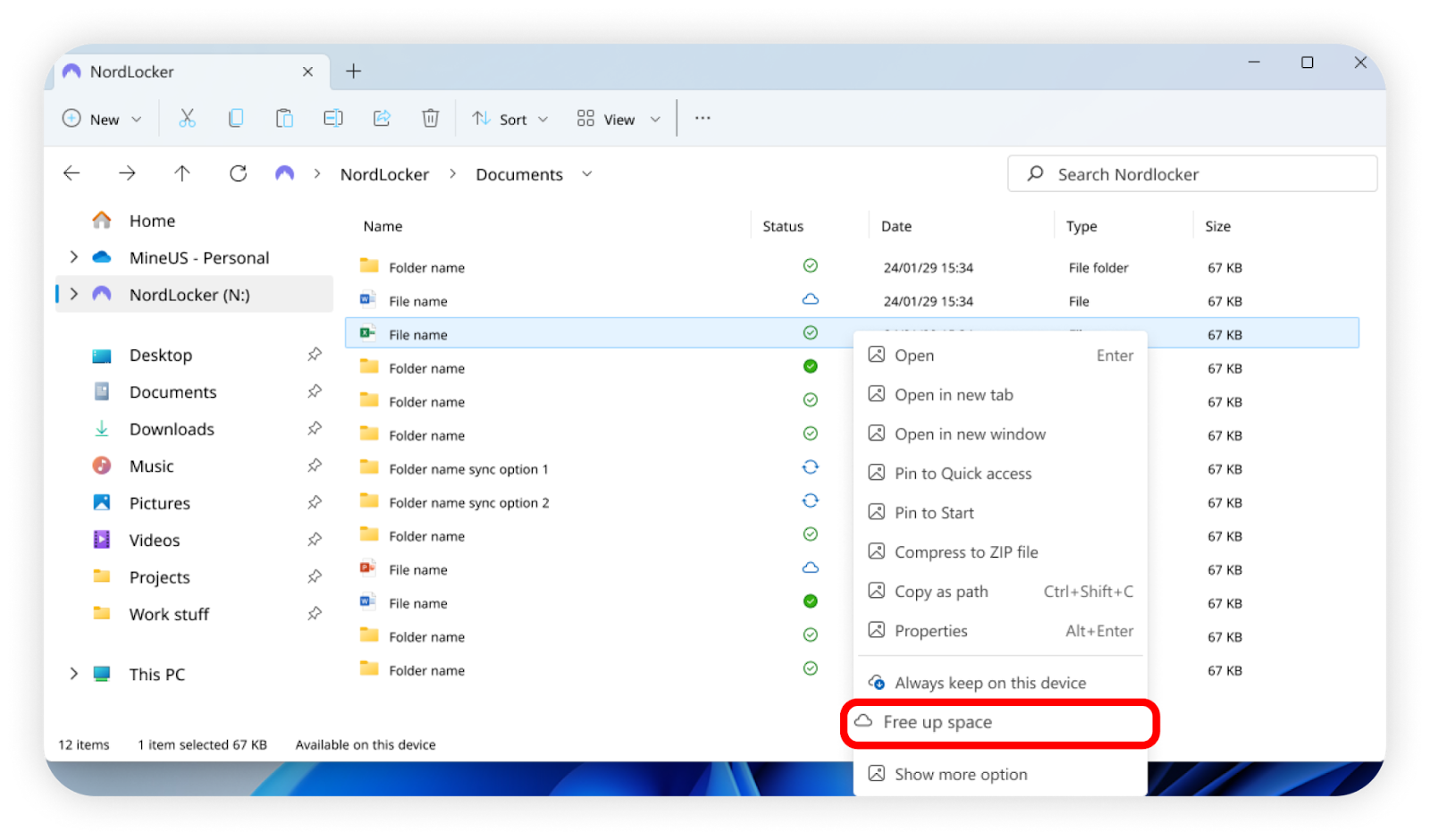Click the Documents breadcrumb segment
Screen dimensions: 1430x840
tap(519, 174)
